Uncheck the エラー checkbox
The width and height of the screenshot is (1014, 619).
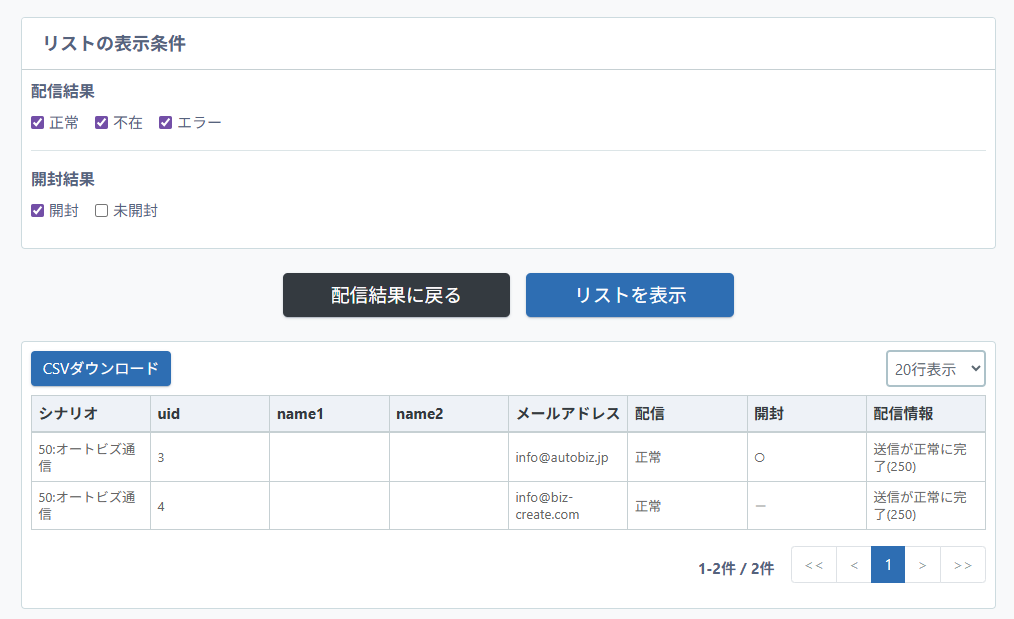[x=166, y=123]
